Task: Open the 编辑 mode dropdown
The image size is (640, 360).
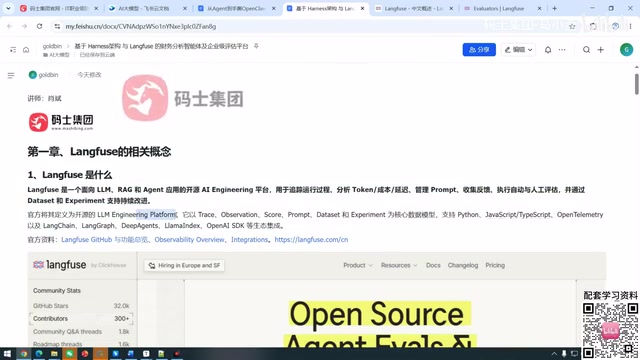Action: click(x=518, y=49)
